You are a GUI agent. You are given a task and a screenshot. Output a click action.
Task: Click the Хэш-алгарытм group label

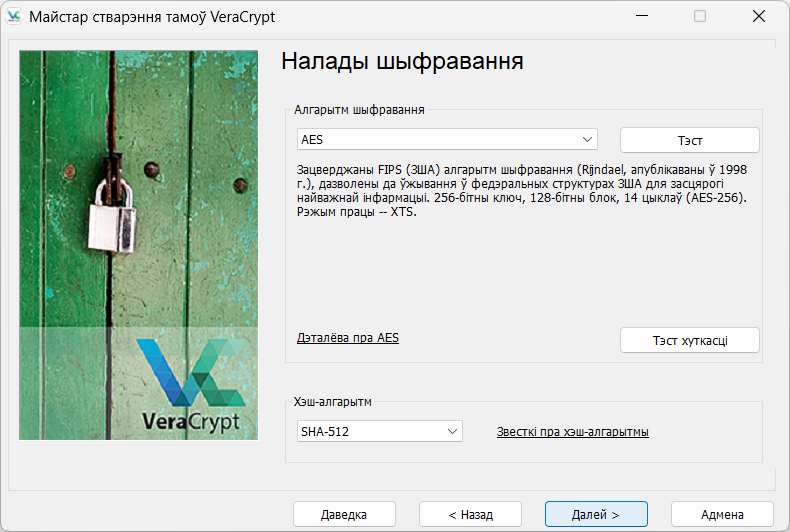pos(333,402)
